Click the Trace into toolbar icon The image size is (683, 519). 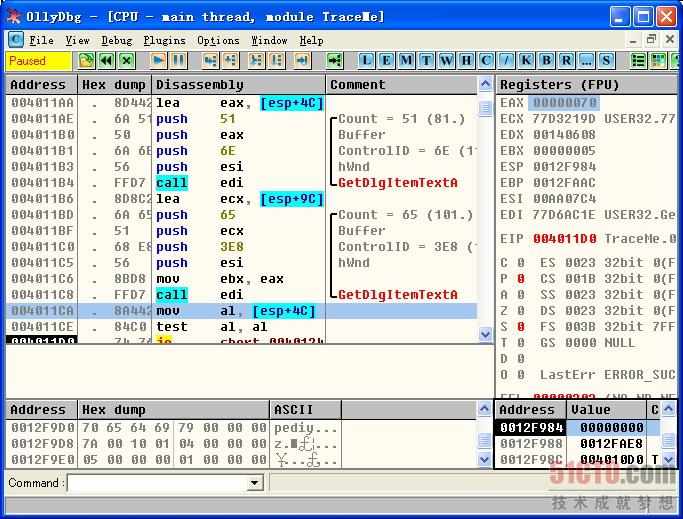[256, 60]
